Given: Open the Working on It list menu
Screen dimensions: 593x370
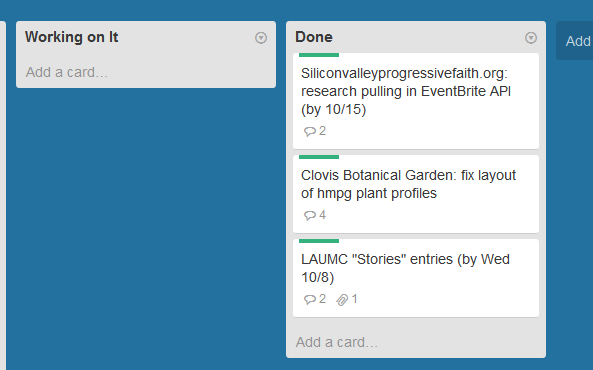Looking at the screenshot, I should coord(261,38).
